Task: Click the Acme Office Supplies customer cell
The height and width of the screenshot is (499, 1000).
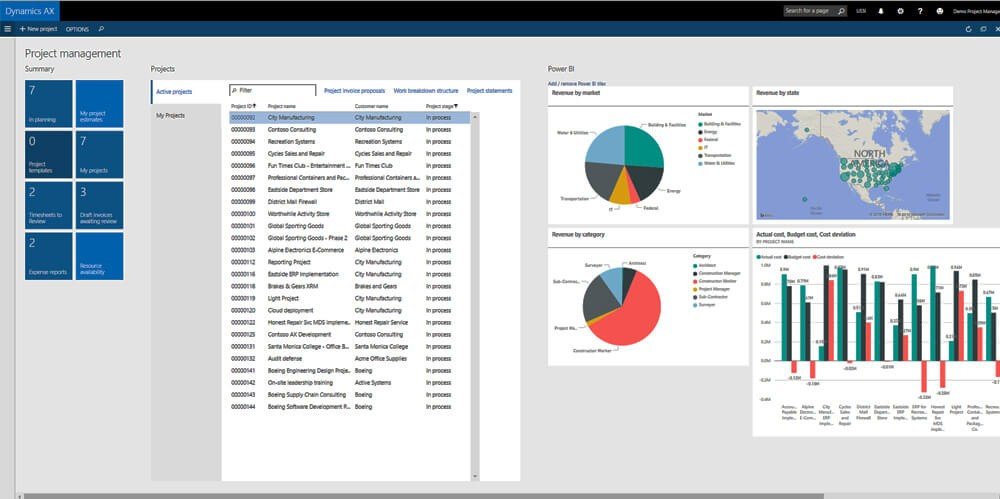Action: tap(381, 359)
